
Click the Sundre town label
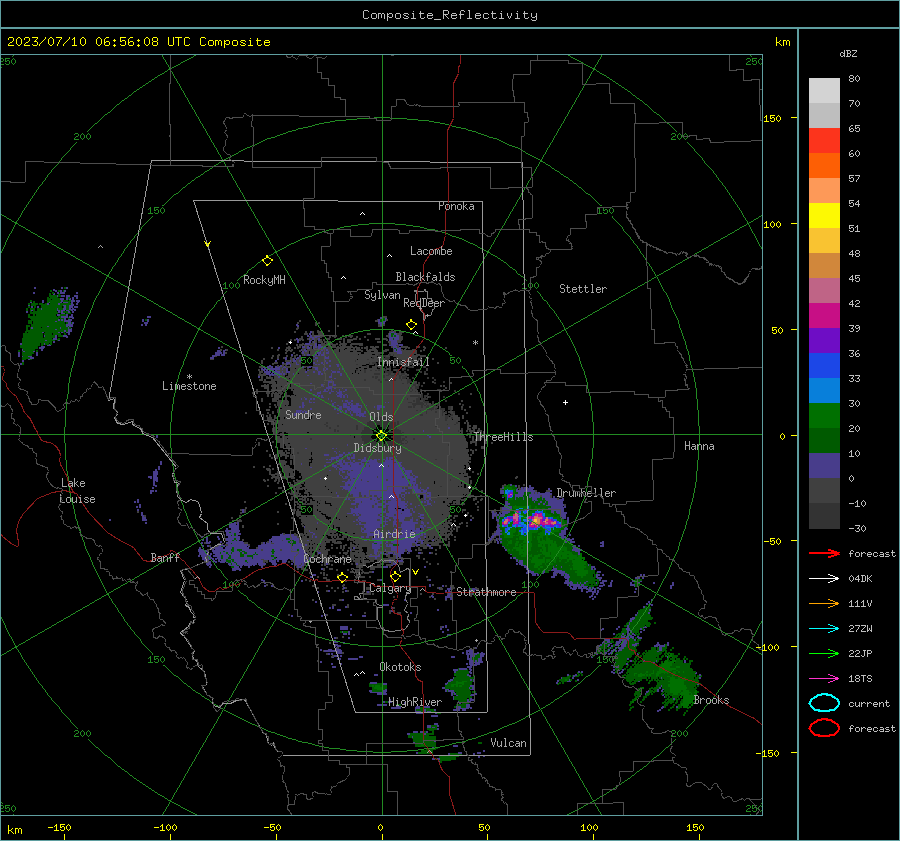click(303, 414)
